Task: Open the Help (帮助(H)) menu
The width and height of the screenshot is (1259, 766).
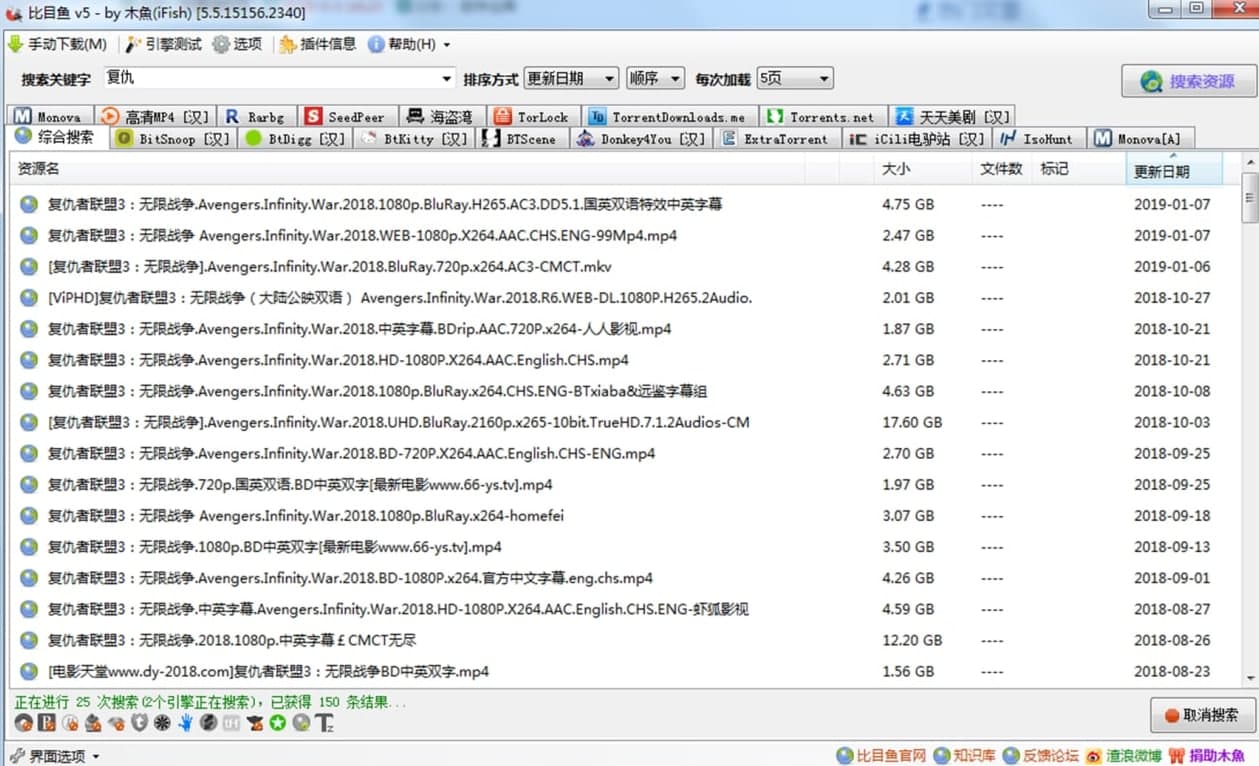Action: pos(409,44)
